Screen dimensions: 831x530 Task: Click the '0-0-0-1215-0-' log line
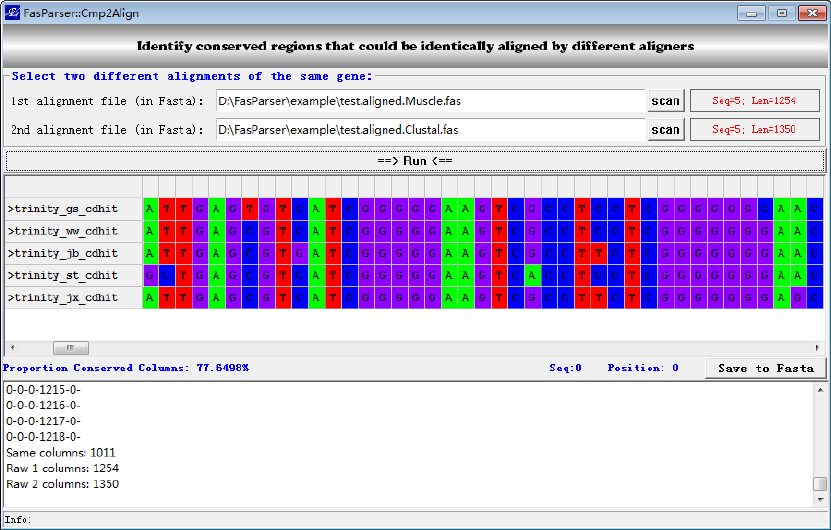point(43,390)
